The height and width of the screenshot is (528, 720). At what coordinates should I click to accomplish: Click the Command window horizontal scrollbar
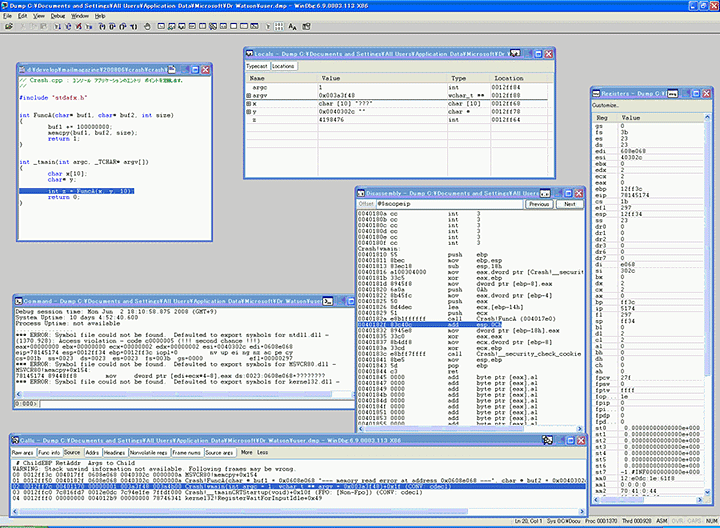185,394
